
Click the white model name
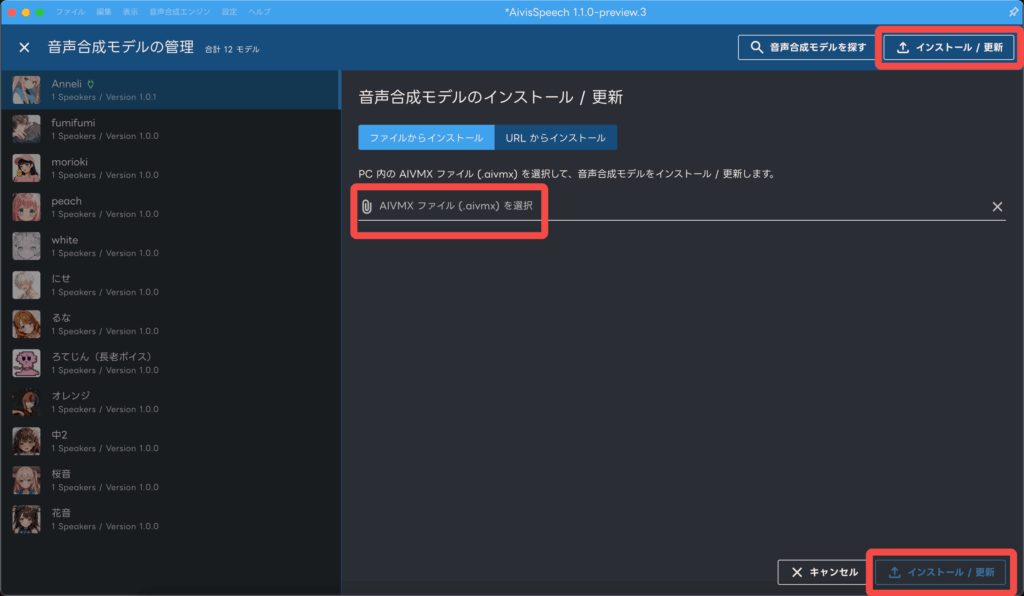(x=65, y=240)
